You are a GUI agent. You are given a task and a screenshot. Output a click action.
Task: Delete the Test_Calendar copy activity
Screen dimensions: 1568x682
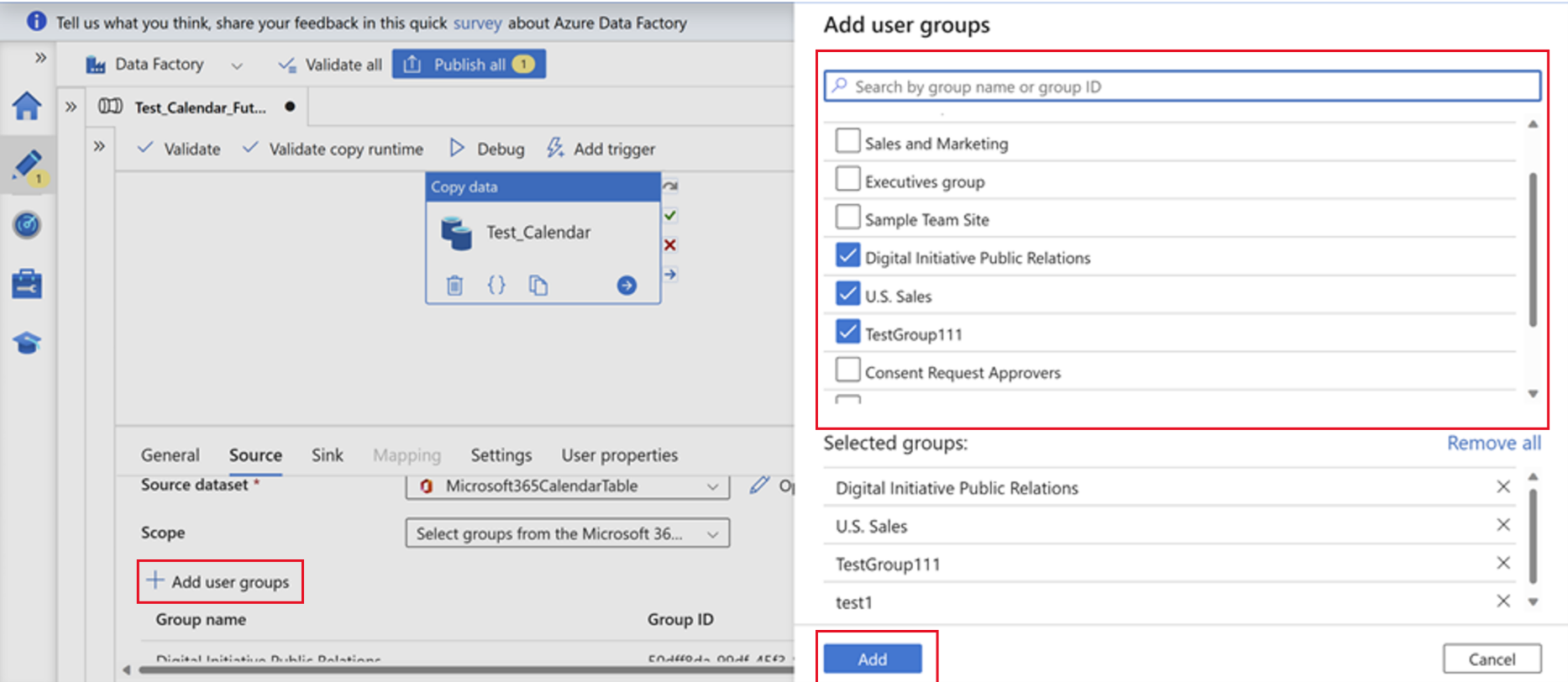point(454,286)
